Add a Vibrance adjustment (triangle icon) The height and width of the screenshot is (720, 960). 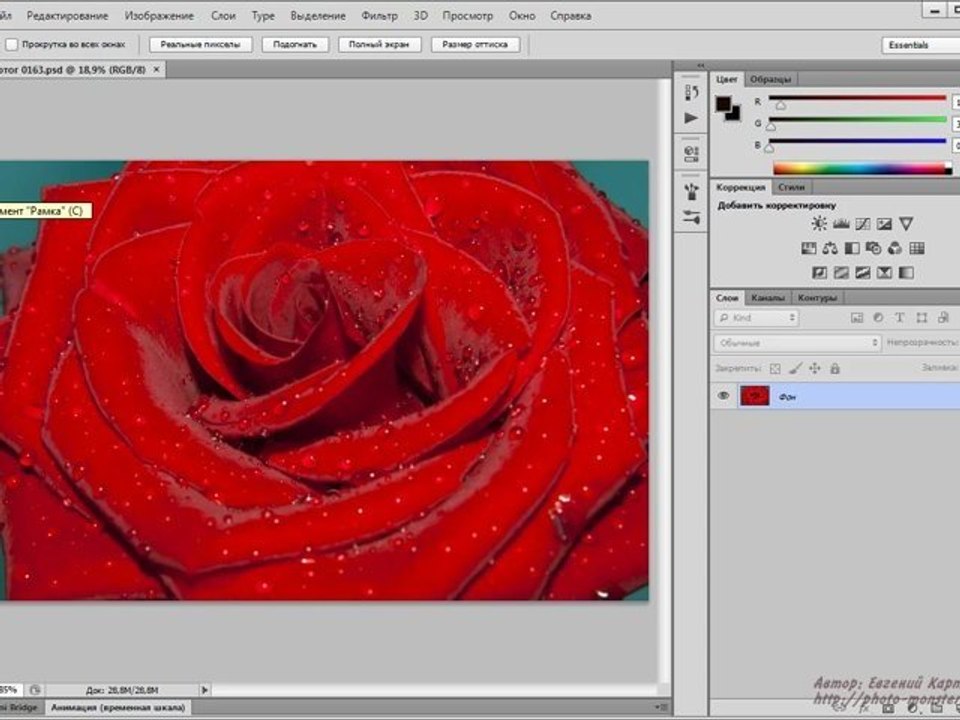click(906, 223)
